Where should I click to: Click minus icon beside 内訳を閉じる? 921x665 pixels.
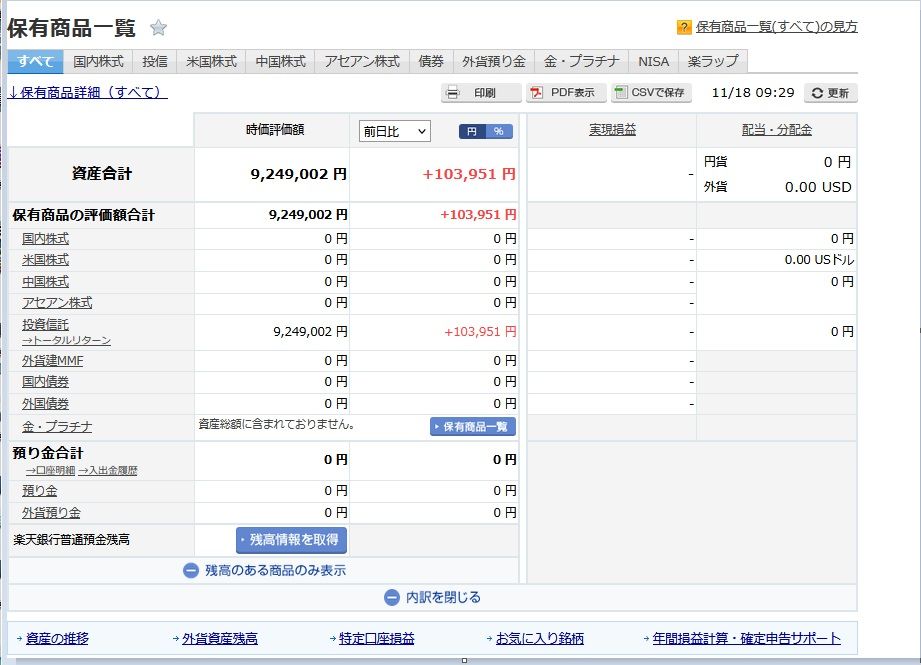[392, 597]
